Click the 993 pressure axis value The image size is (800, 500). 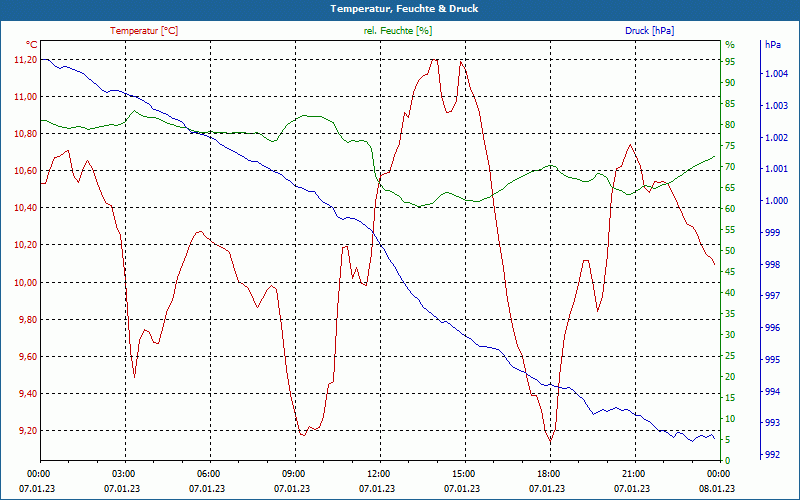[773, 423]
